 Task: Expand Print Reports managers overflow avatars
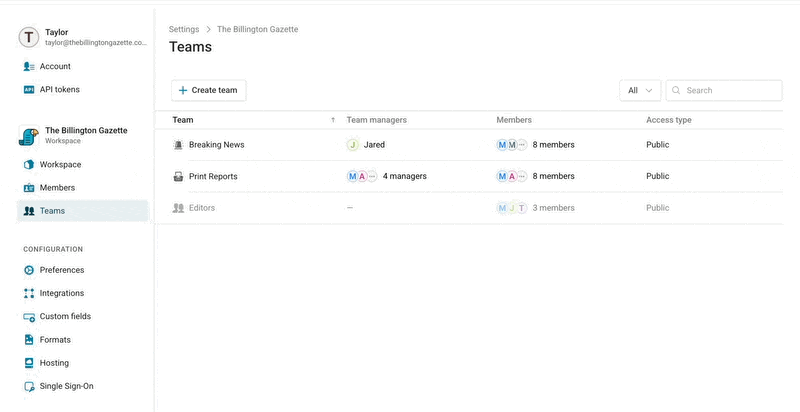coord(372,176)
